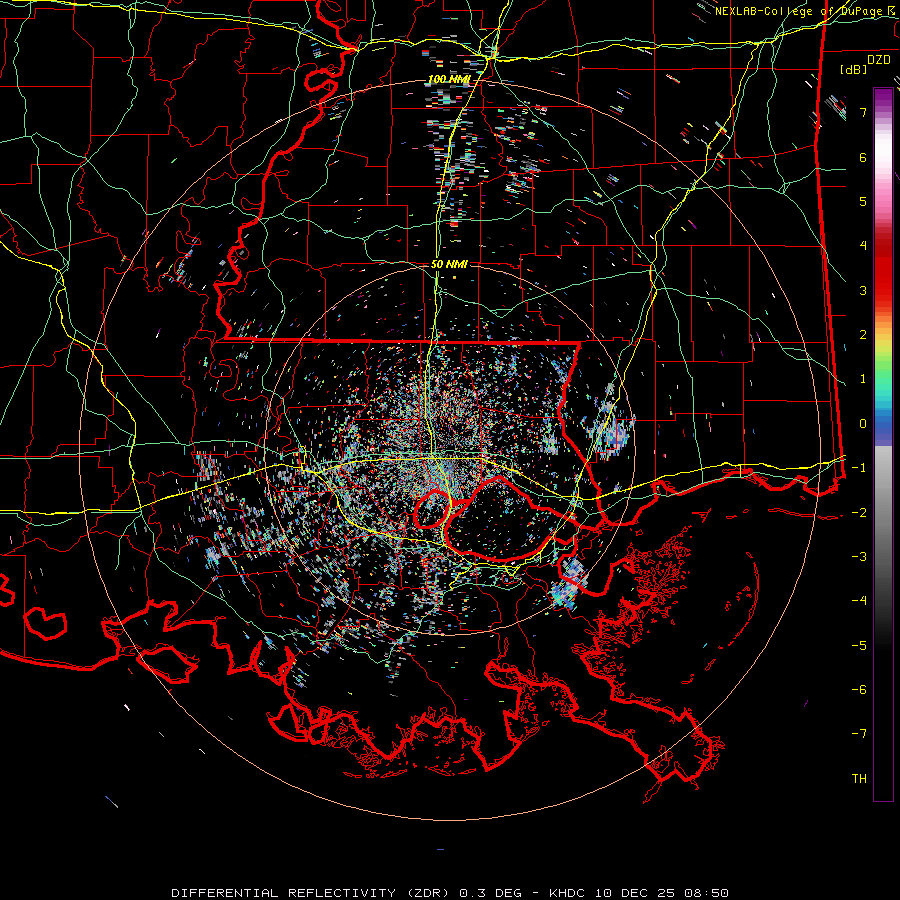Screen dimensions: 900x900
Task: Select the -5 value on the dB scale
Action: (859, 645)
